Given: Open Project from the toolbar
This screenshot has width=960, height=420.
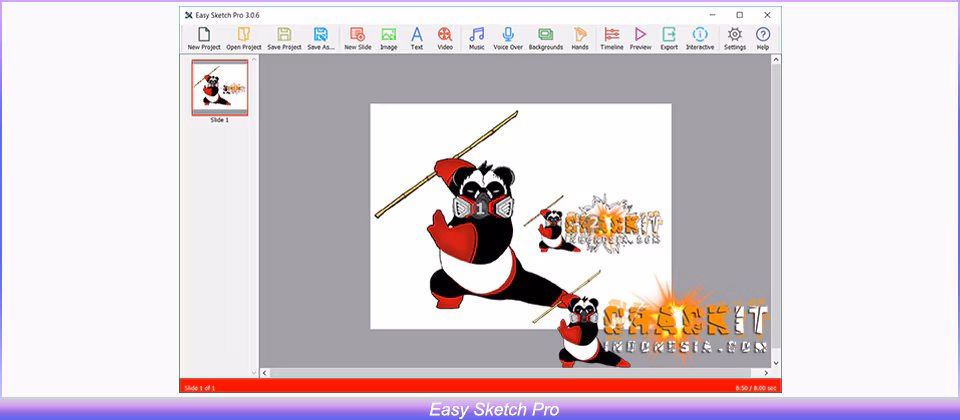Looking at the screenshot, I should click(x=244, y=39).
